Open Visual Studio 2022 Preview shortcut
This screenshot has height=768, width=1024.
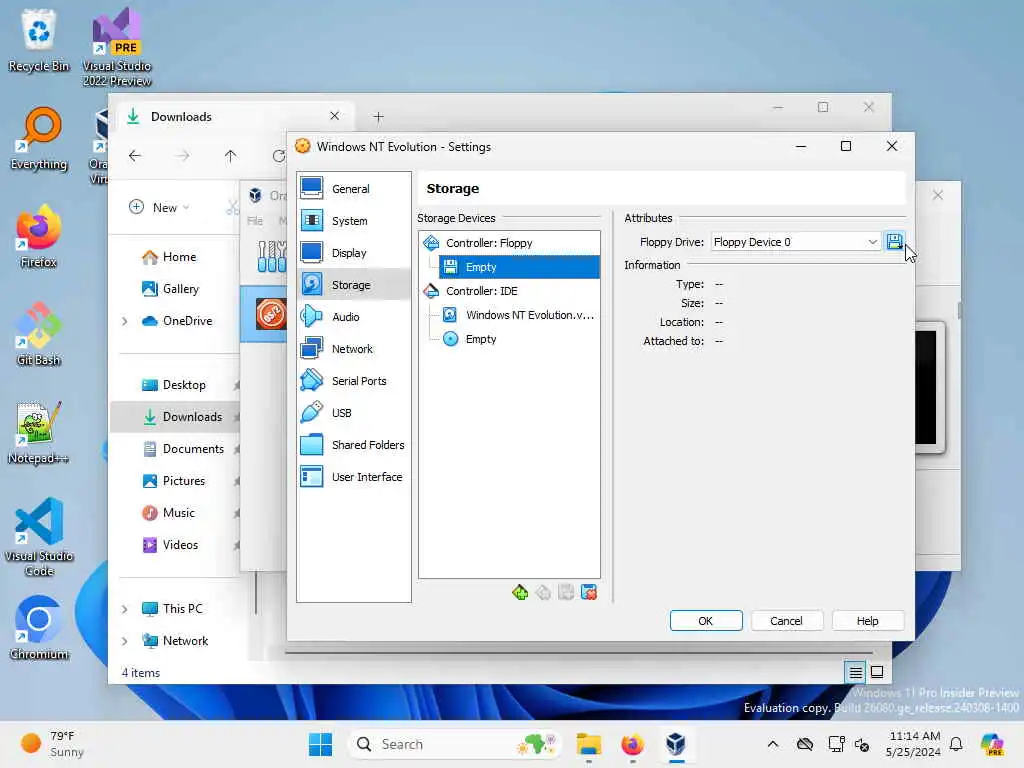[117, 47]
